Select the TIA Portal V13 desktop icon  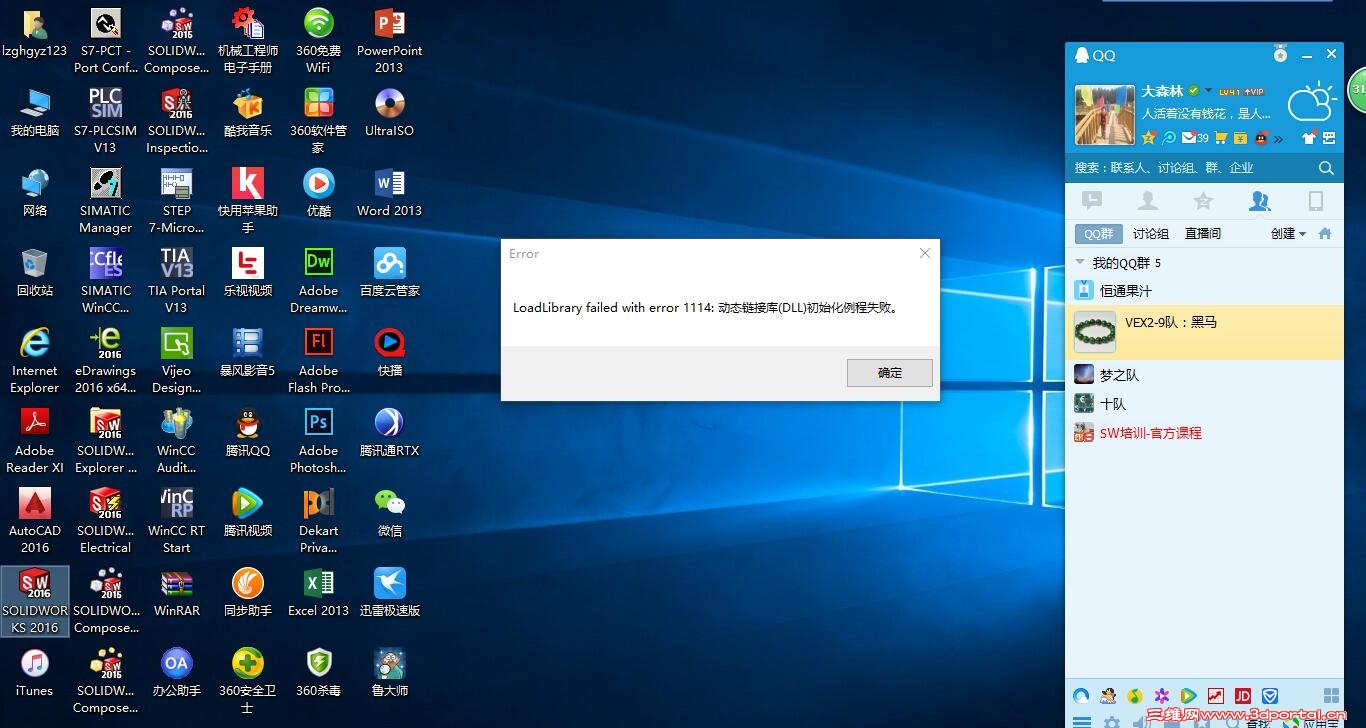click(176, 281)
